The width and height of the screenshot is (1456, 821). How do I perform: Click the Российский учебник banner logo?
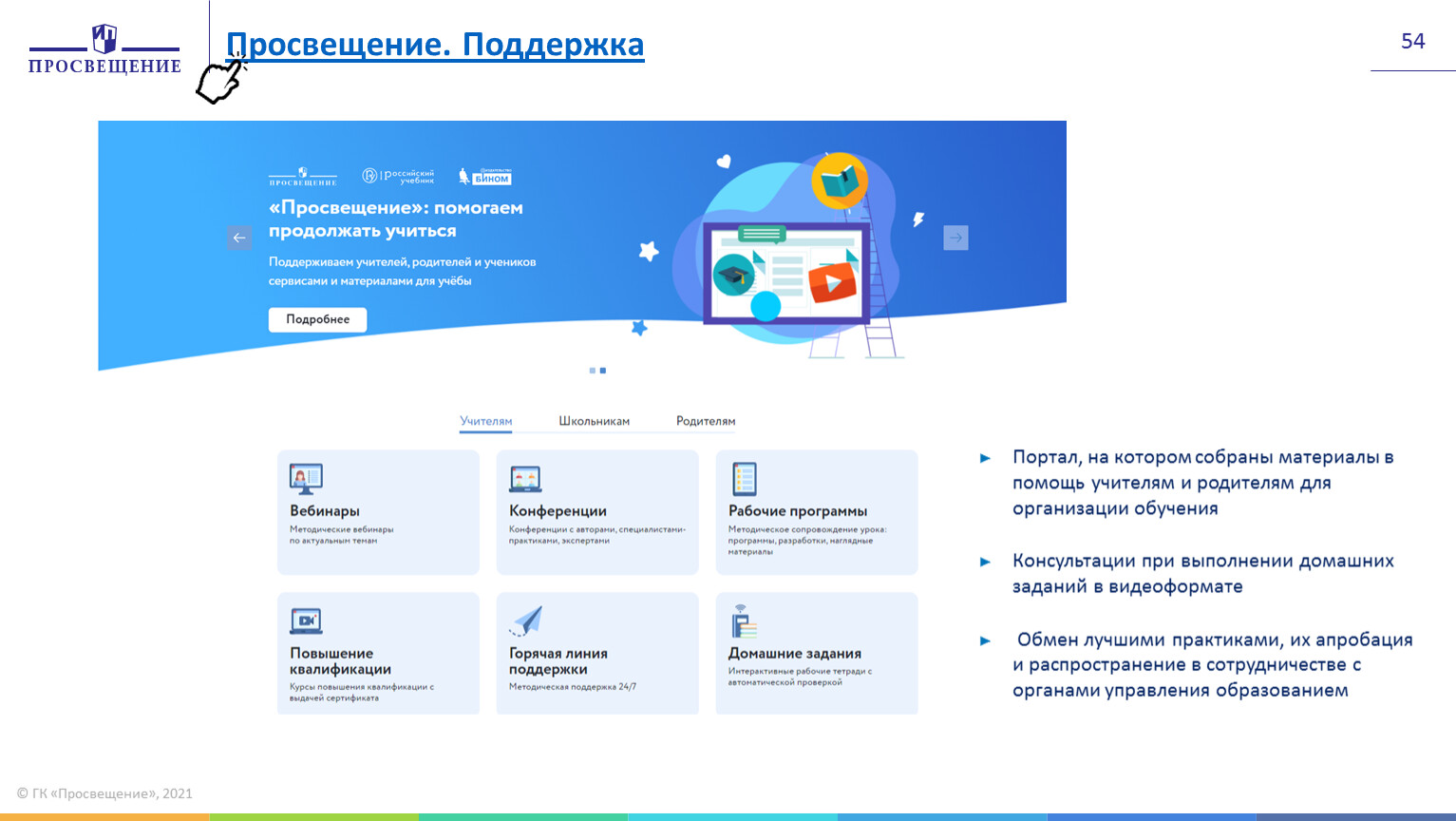click(x=398, y=176)
